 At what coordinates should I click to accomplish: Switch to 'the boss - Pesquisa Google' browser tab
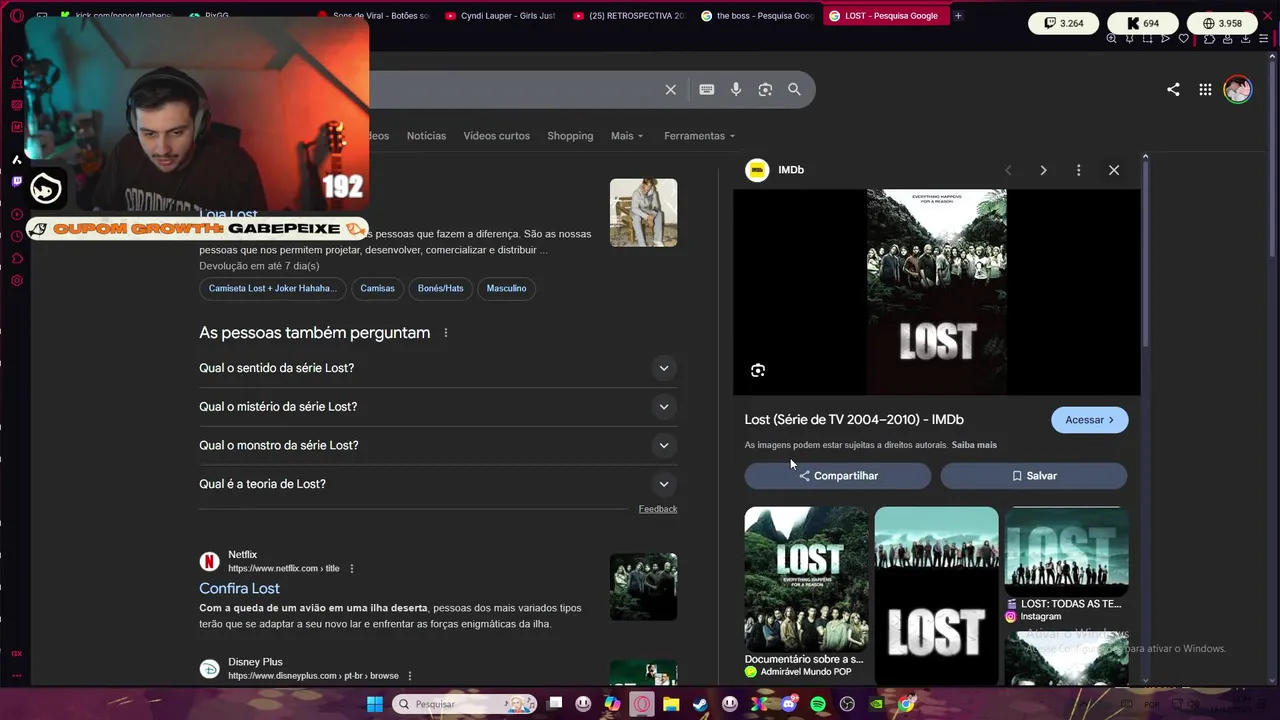757,16
